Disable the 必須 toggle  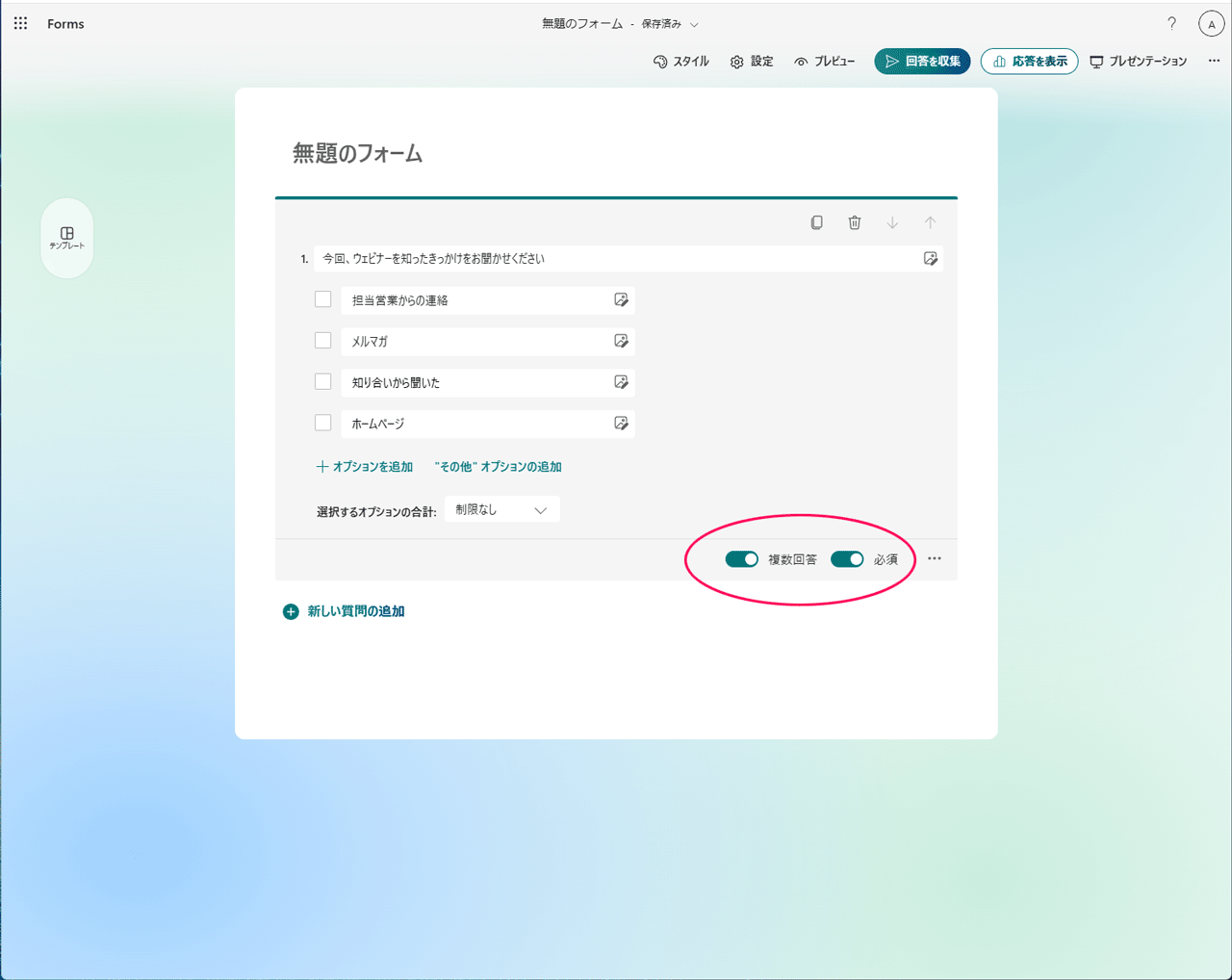coord(847,558)
